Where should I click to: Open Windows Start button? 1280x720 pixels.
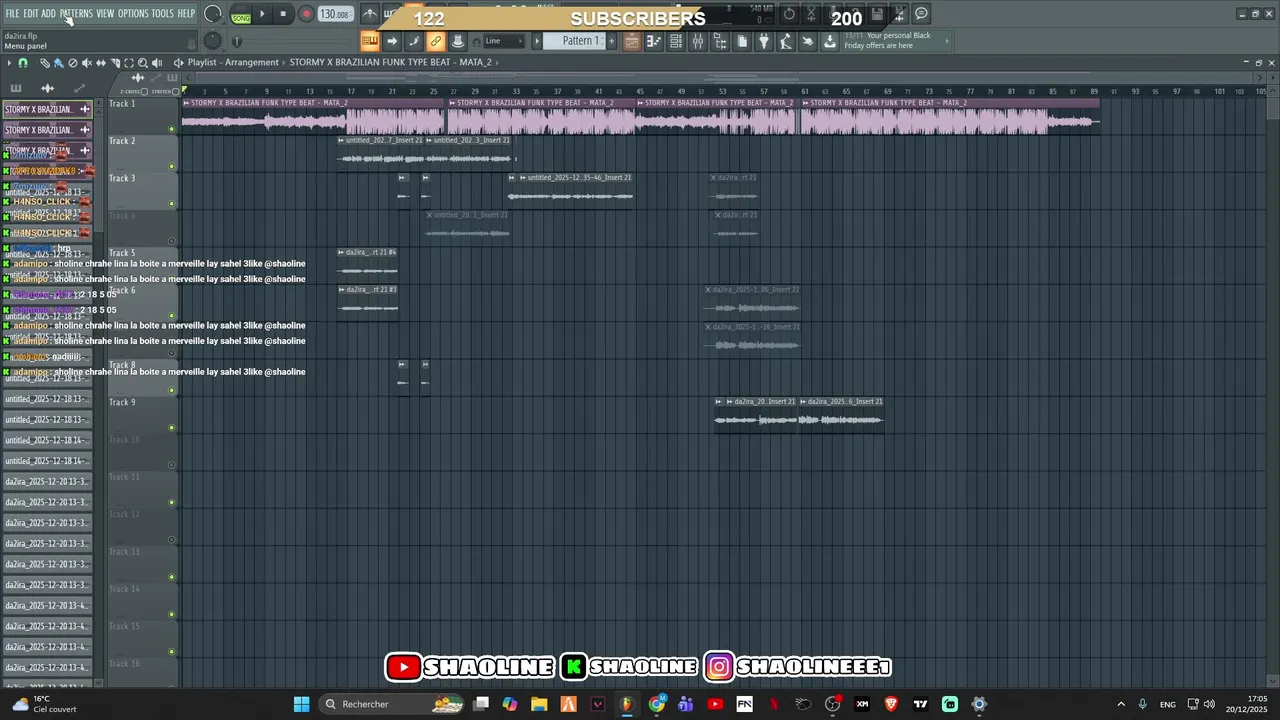click(x=301, y=704)
